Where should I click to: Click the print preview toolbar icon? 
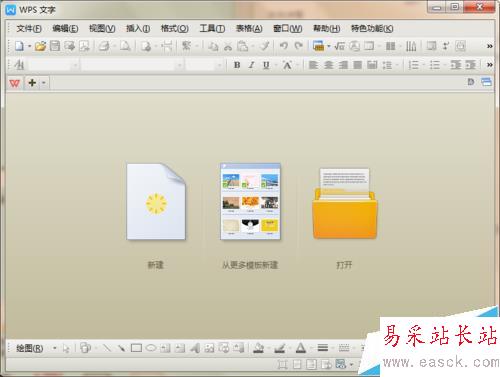[x=125, y=46]
